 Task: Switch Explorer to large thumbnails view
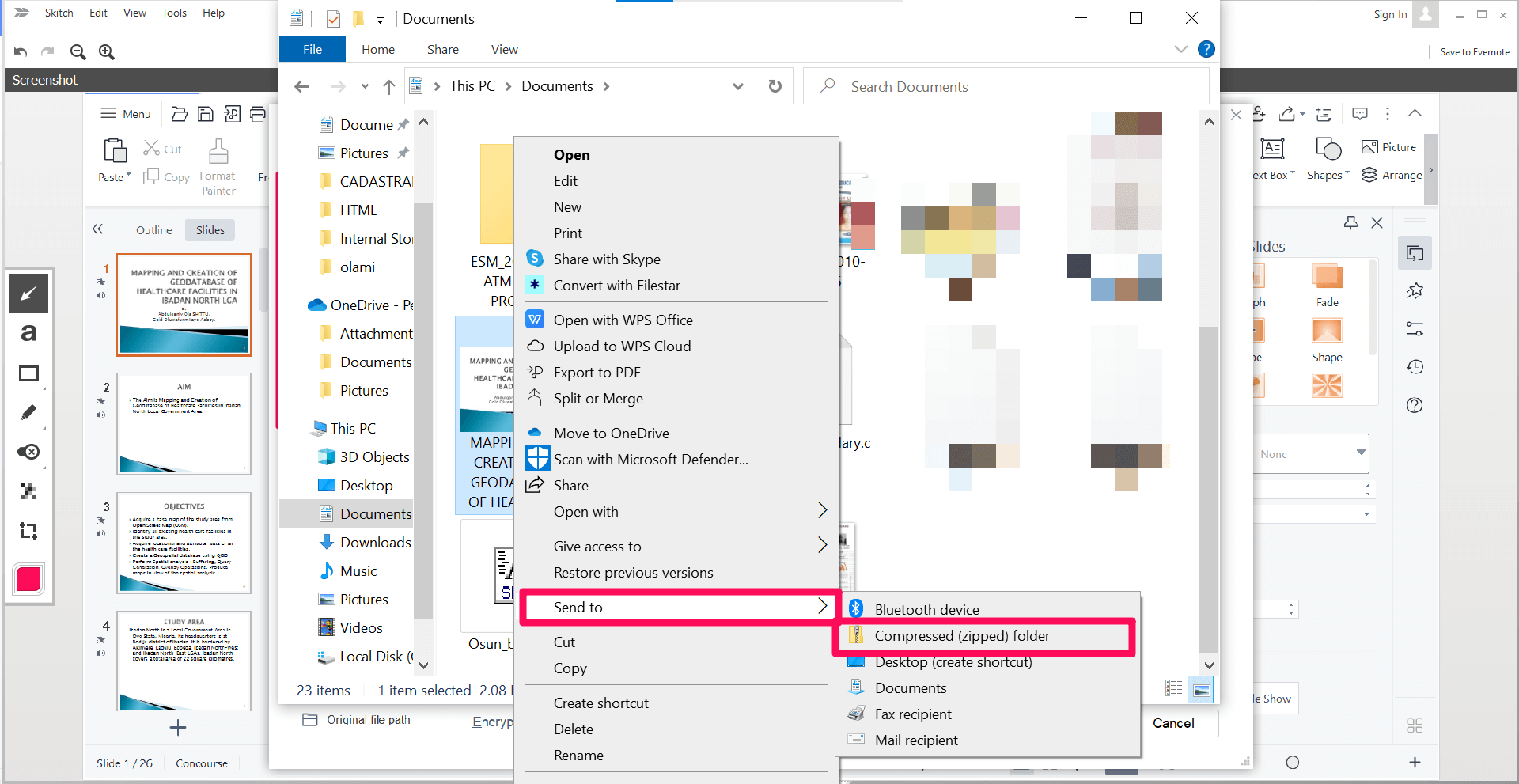coord(1200,689)
